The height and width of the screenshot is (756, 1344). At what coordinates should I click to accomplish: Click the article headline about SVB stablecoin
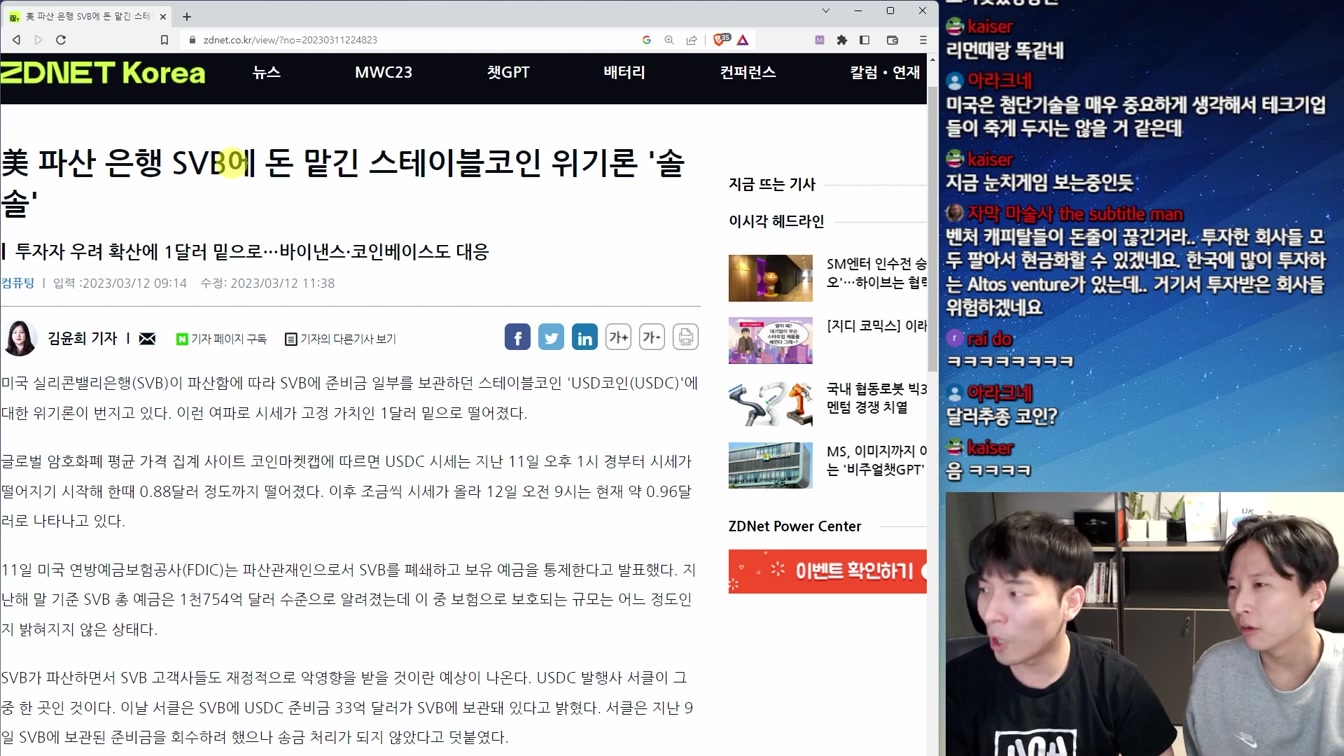[x=343, y=182]
